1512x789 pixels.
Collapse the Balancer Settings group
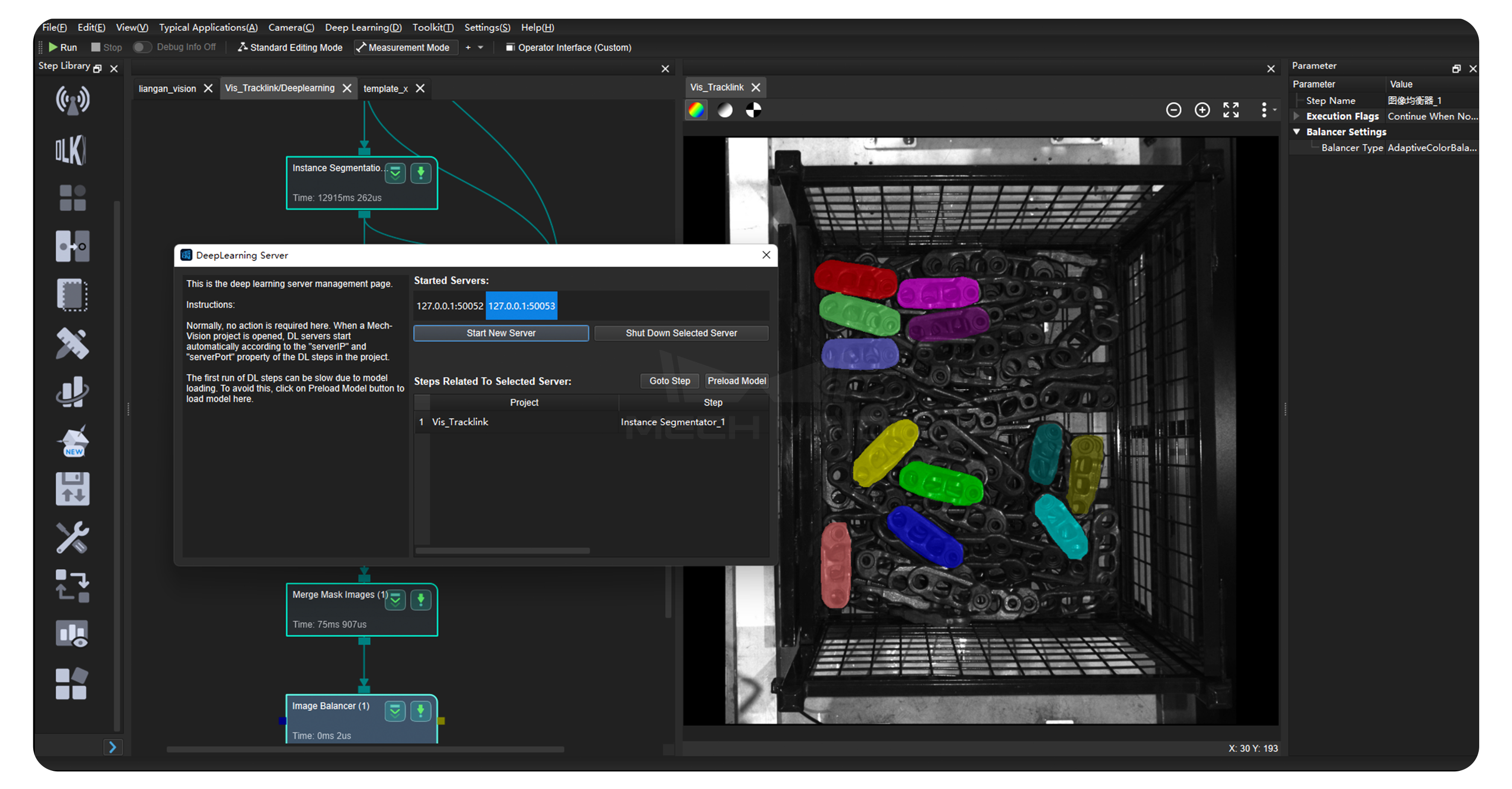(x=1296, y=132)
